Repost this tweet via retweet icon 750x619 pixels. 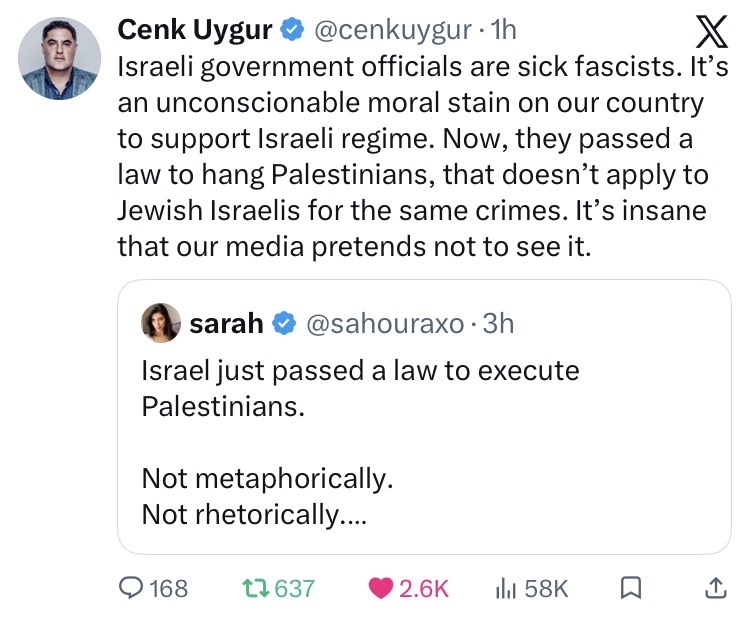click(254, 588)
